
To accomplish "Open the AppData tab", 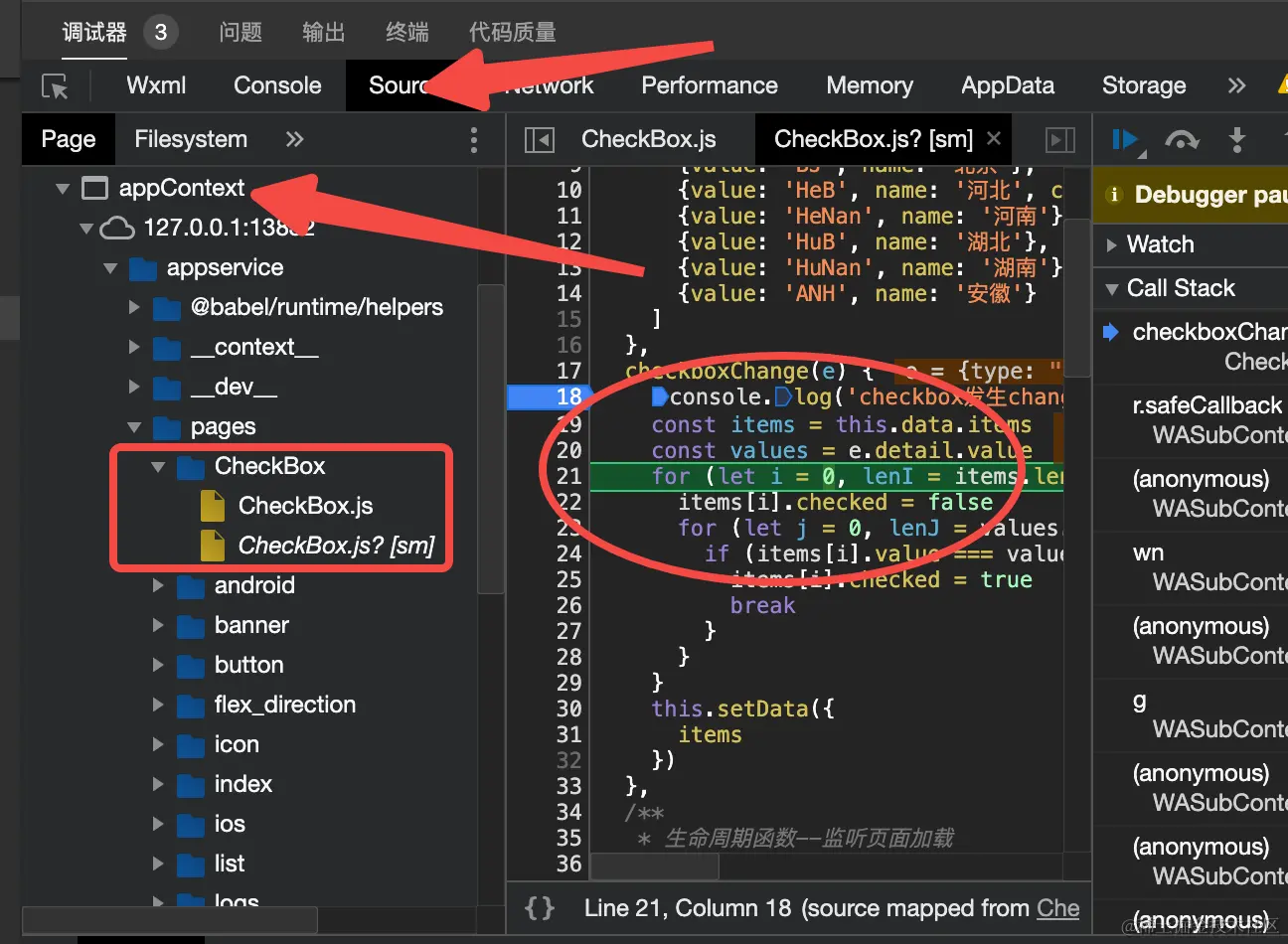I will (1008, 85).
